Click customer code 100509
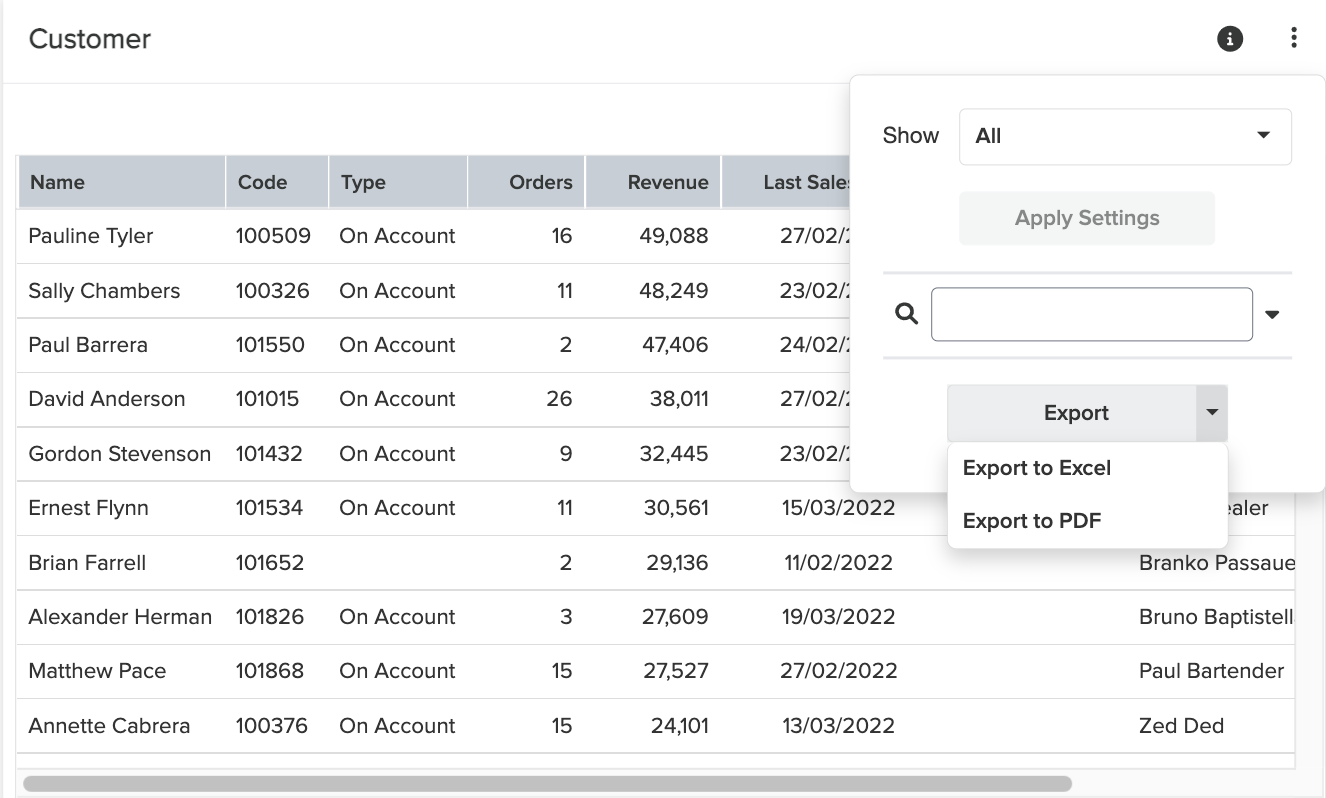1326x798 pixels. [x=273, y=236]
